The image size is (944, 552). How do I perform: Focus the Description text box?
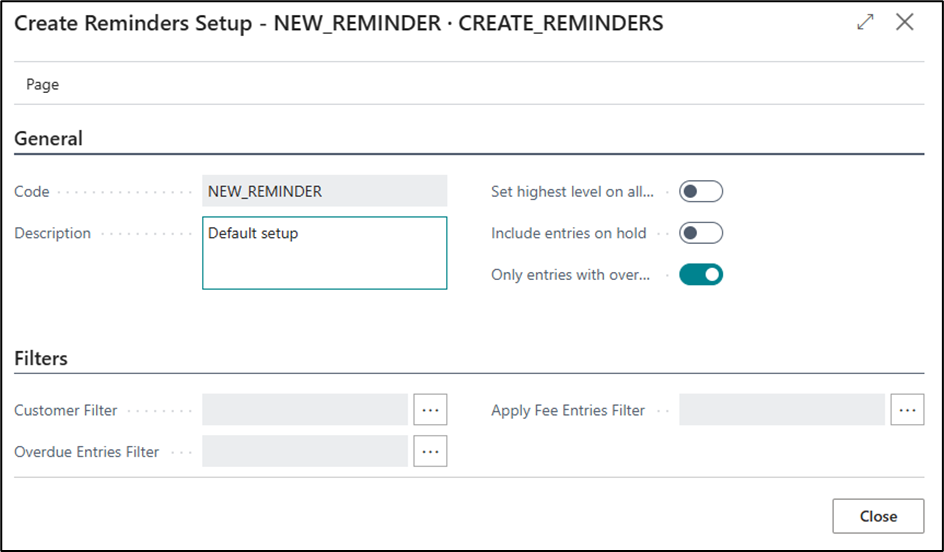pyautogui.click(x=324, y=253)
